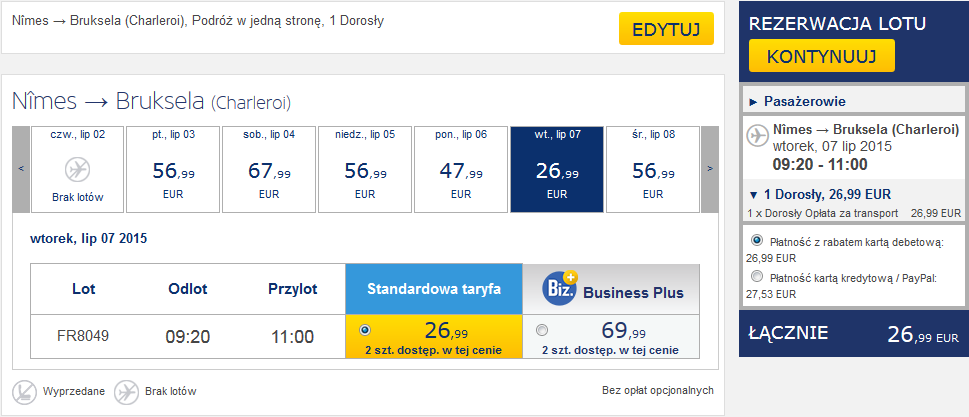
Task: Click the plane icon in the reservation summary
Action: coord(757,135)
